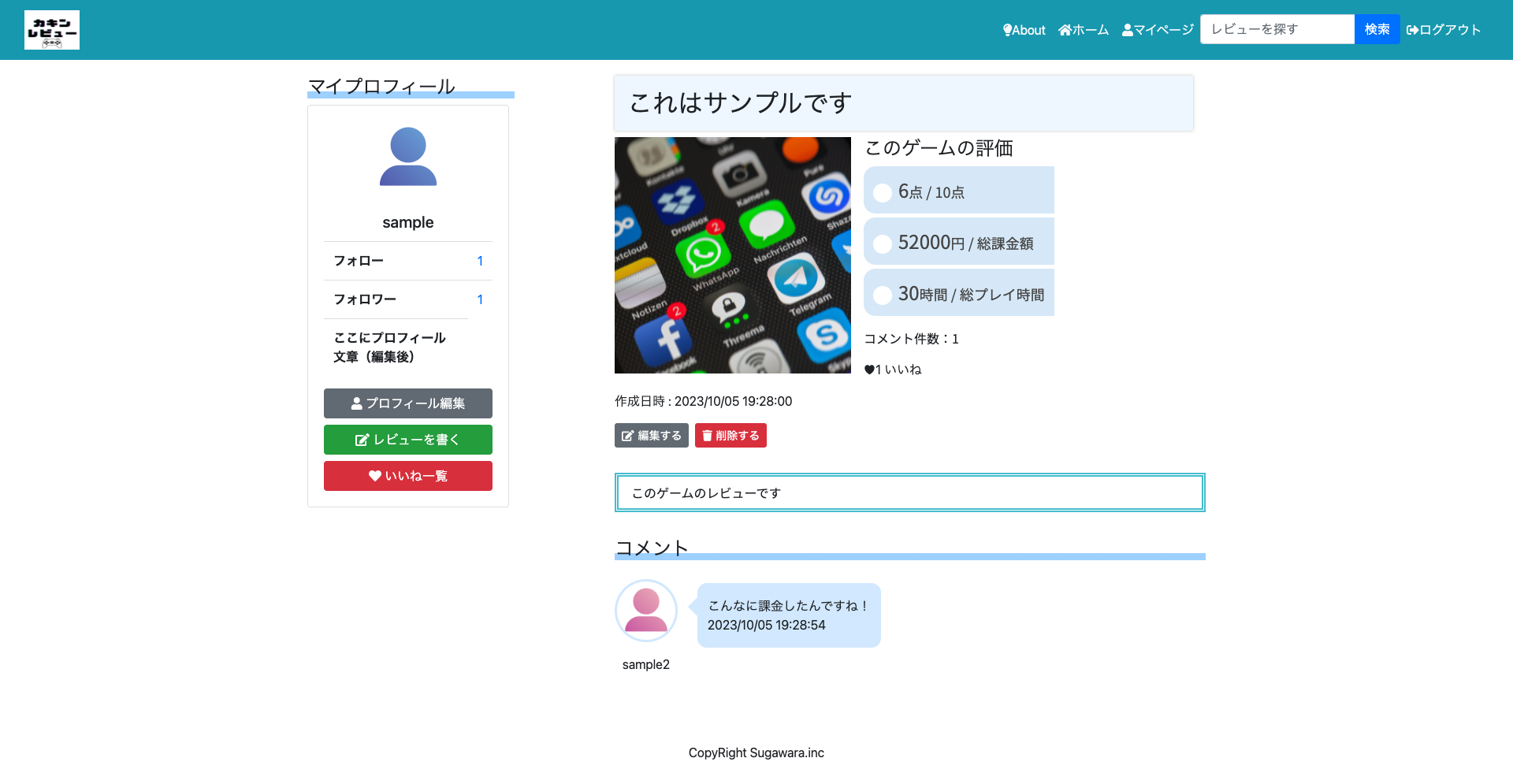Click プロフィール編集 to edit profile

tap(407, 403)
